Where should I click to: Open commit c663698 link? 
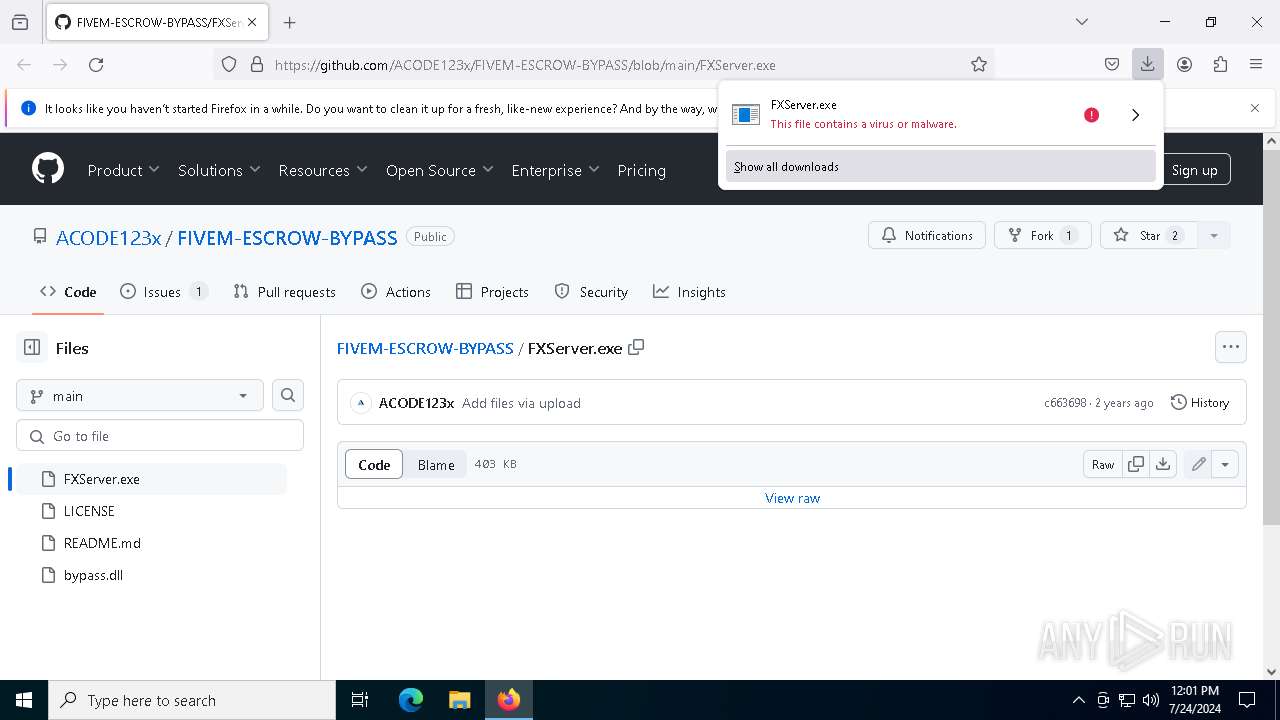point(1065,403)
